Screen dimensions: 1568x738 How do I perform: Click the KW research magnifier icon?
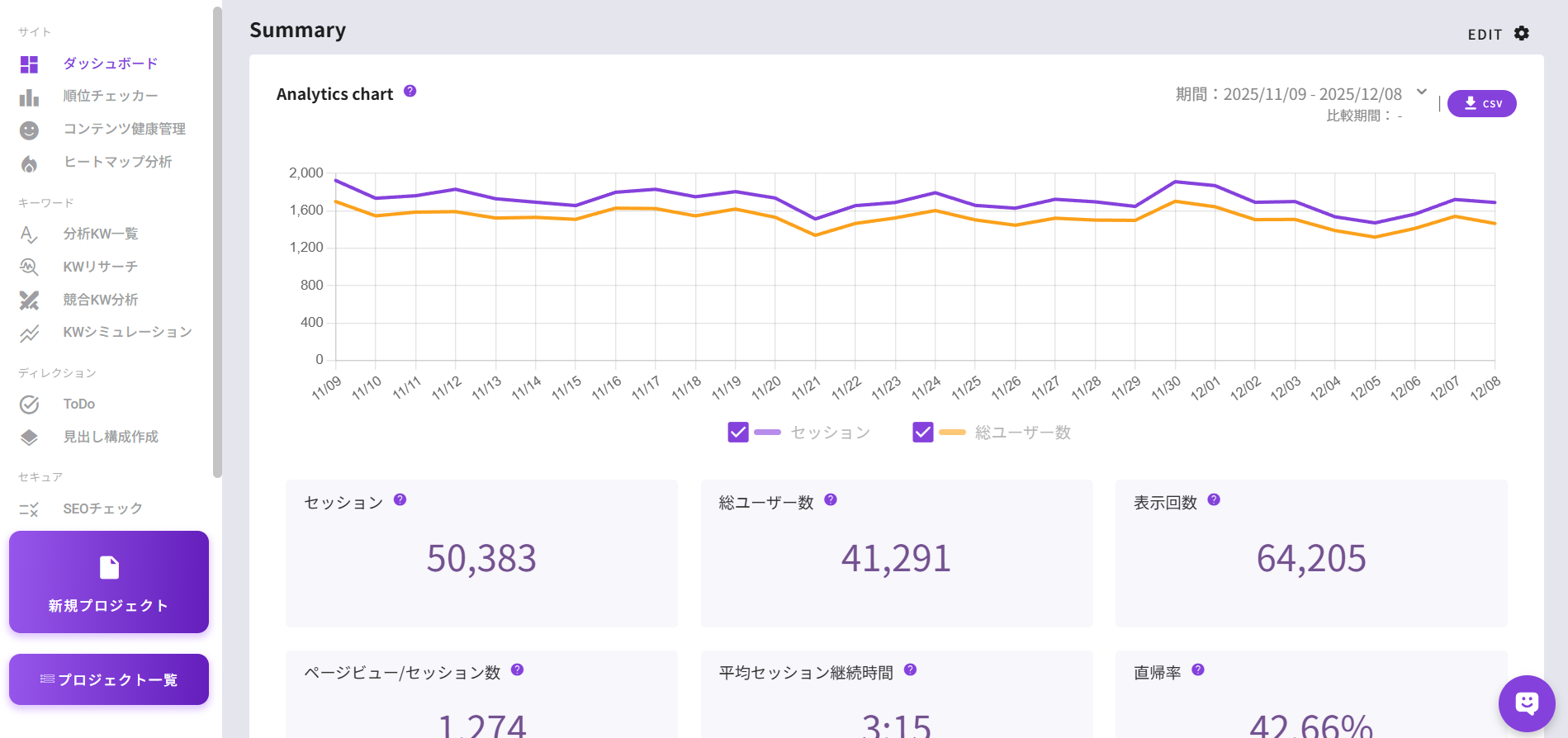(29, 267)
